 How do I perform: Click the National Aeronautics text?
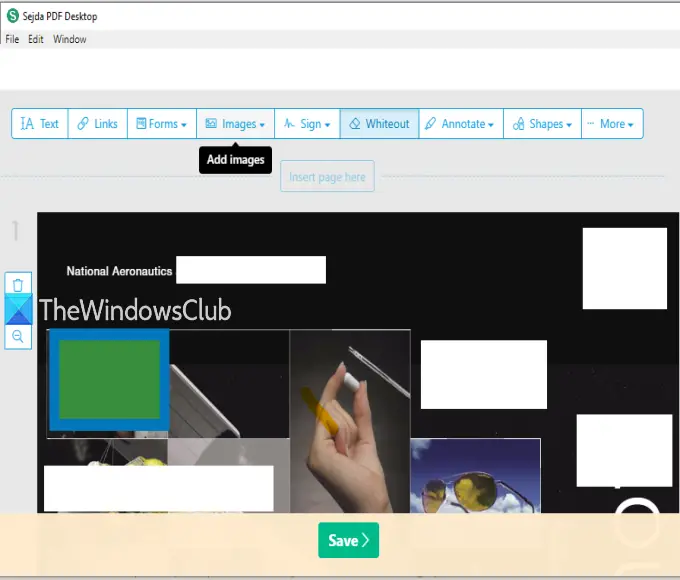pyautogui.click(x=119, y=271)
